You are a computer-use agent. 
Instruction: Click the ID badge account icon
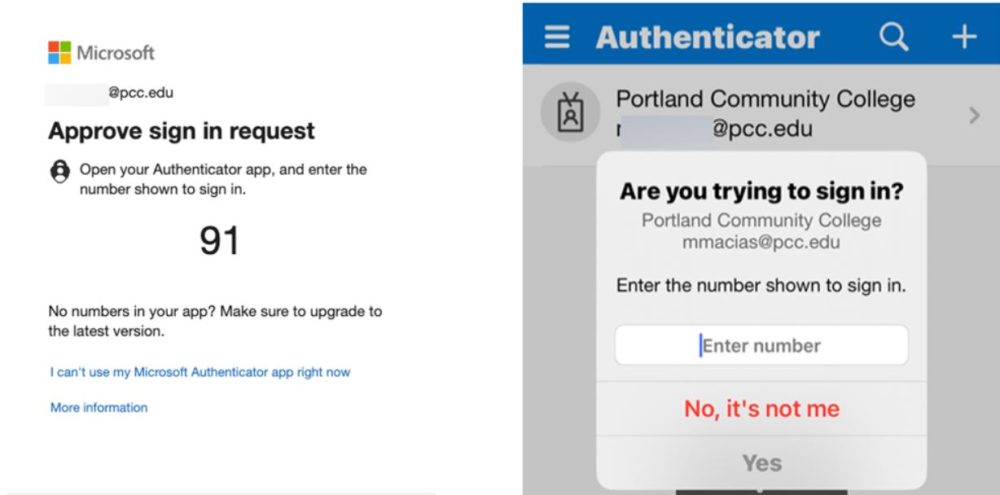pos(570,113)
